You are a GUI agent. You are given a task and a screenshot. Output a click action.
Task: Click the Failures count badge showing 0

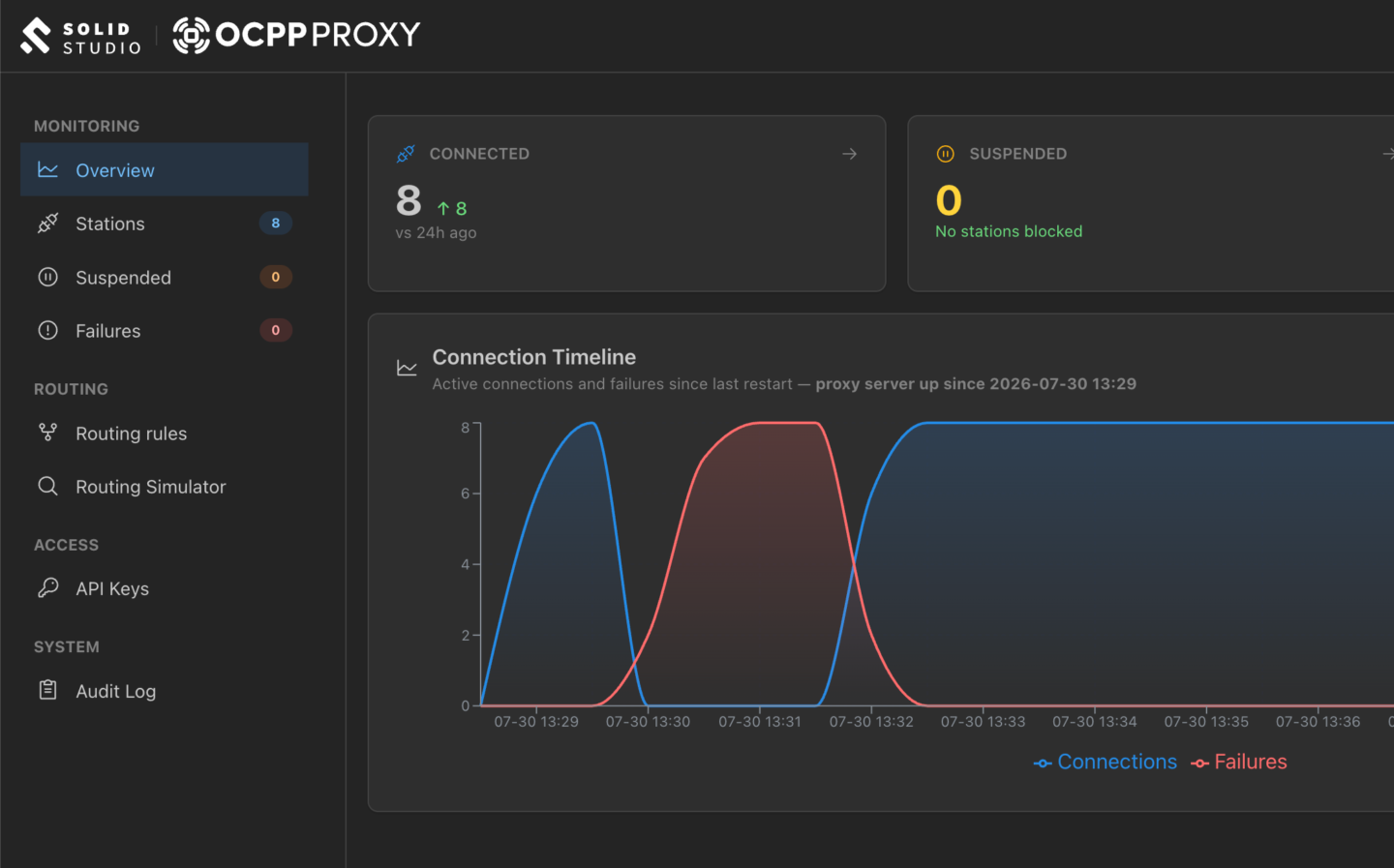pos(276,330)
